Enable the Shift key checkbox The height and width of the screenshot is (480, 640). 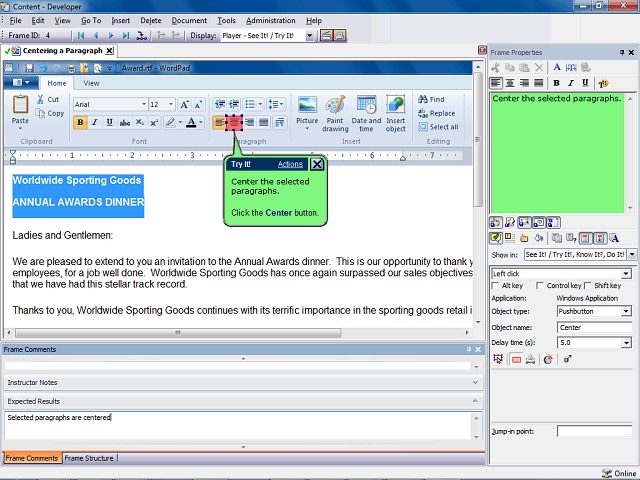[x=587, y=285]
